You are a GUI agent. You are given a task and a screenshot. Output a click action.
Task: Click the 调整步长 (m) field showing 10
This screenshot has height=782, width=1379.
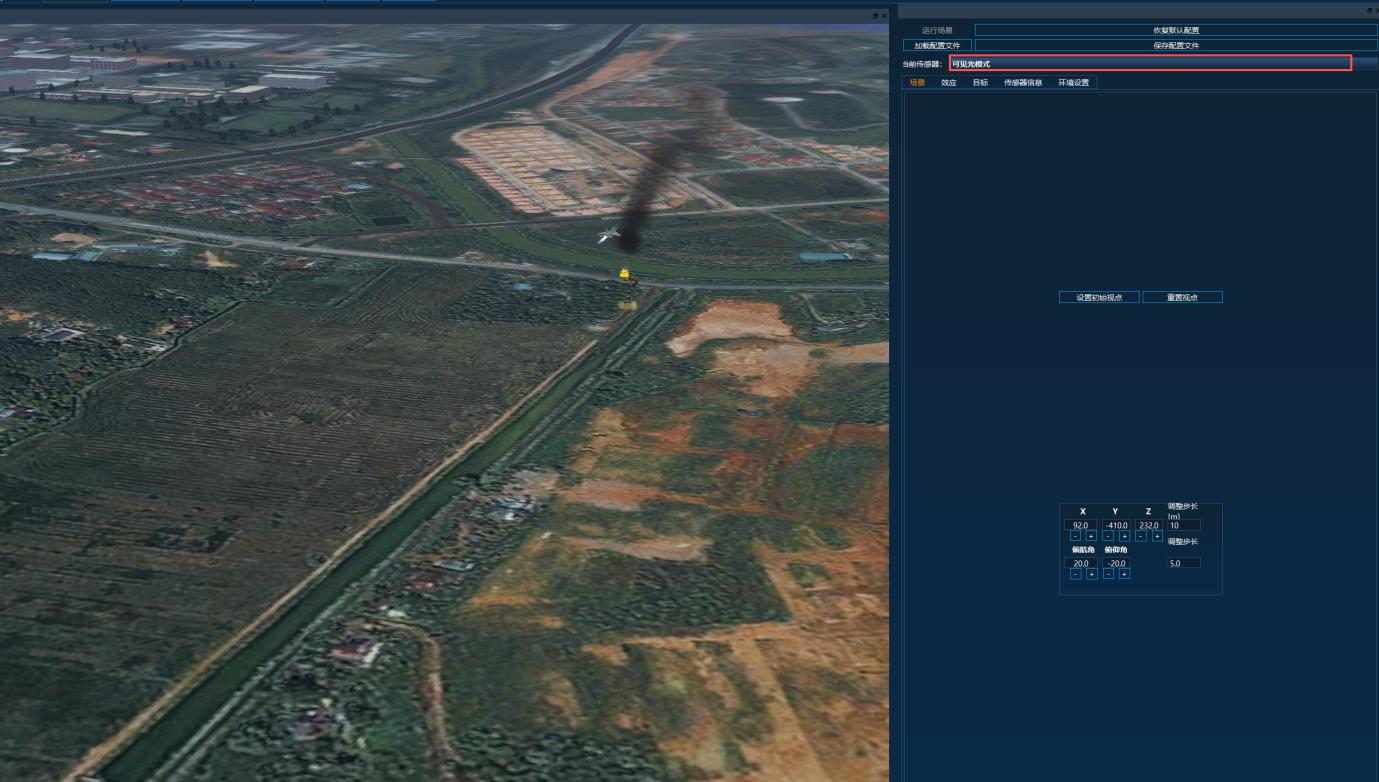pyautogui.click(x=1184, y=525)
